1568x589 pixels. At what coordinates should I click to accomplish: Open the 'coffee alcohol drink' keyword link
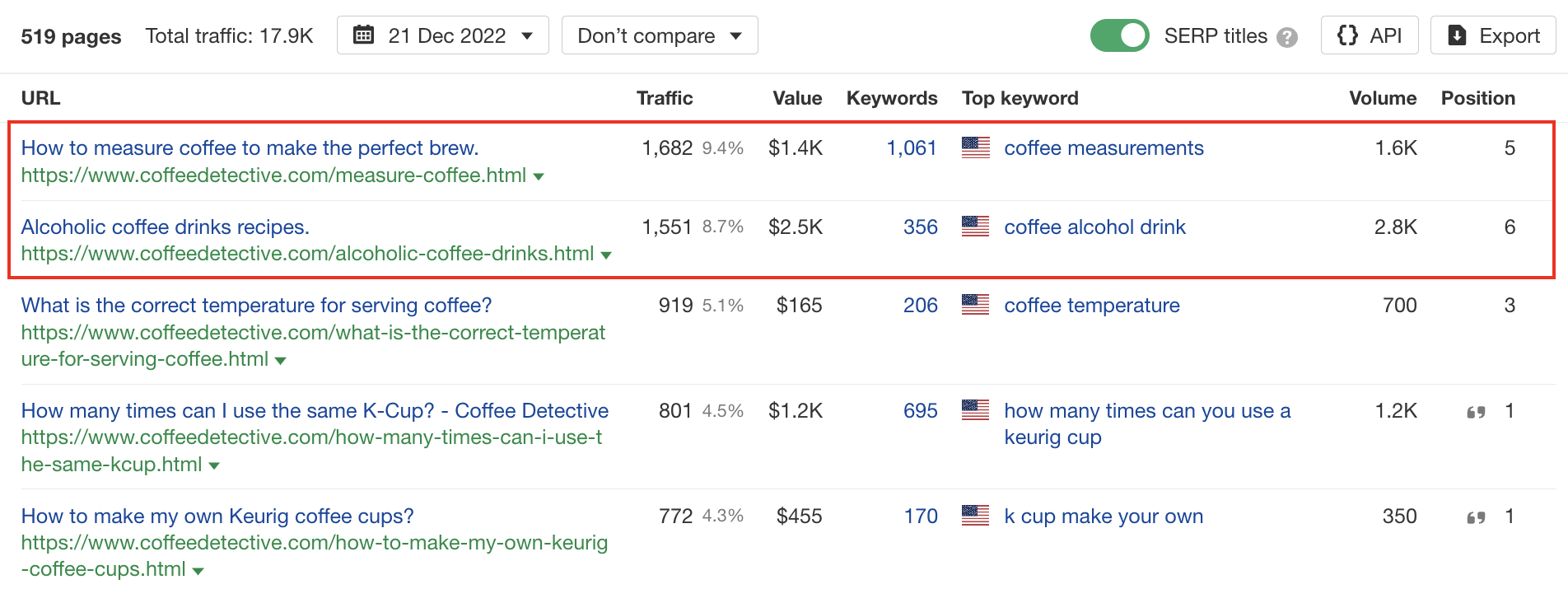click(1094, 227)
